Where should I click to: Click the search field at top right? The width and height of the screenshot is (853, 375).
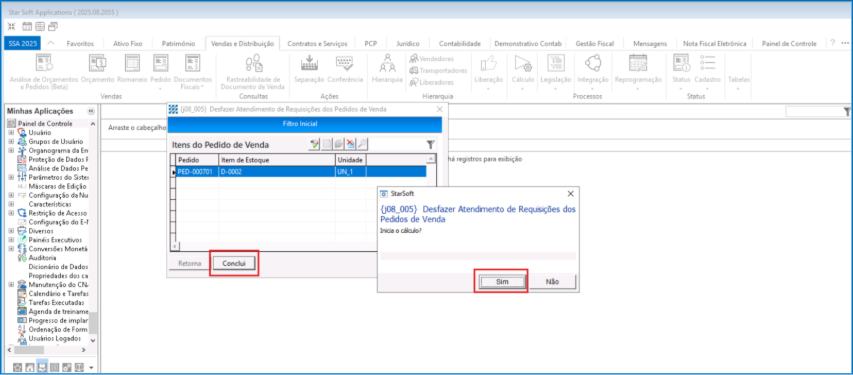click(814, 112)
